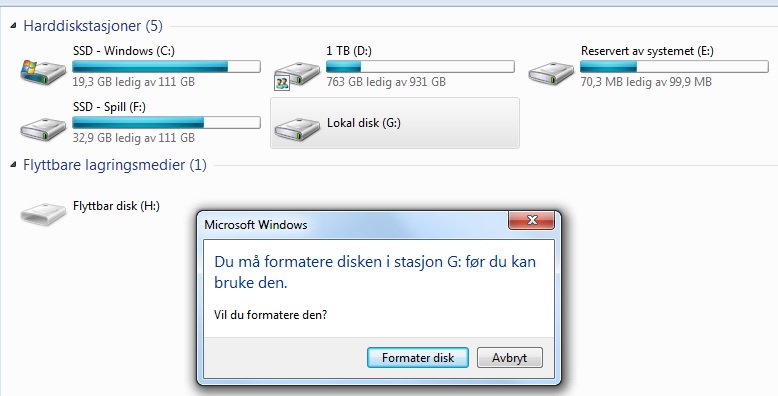Click the Lokal disk (G:) drive icon
The height and width of the screenshot is (396, 778).
297,129
